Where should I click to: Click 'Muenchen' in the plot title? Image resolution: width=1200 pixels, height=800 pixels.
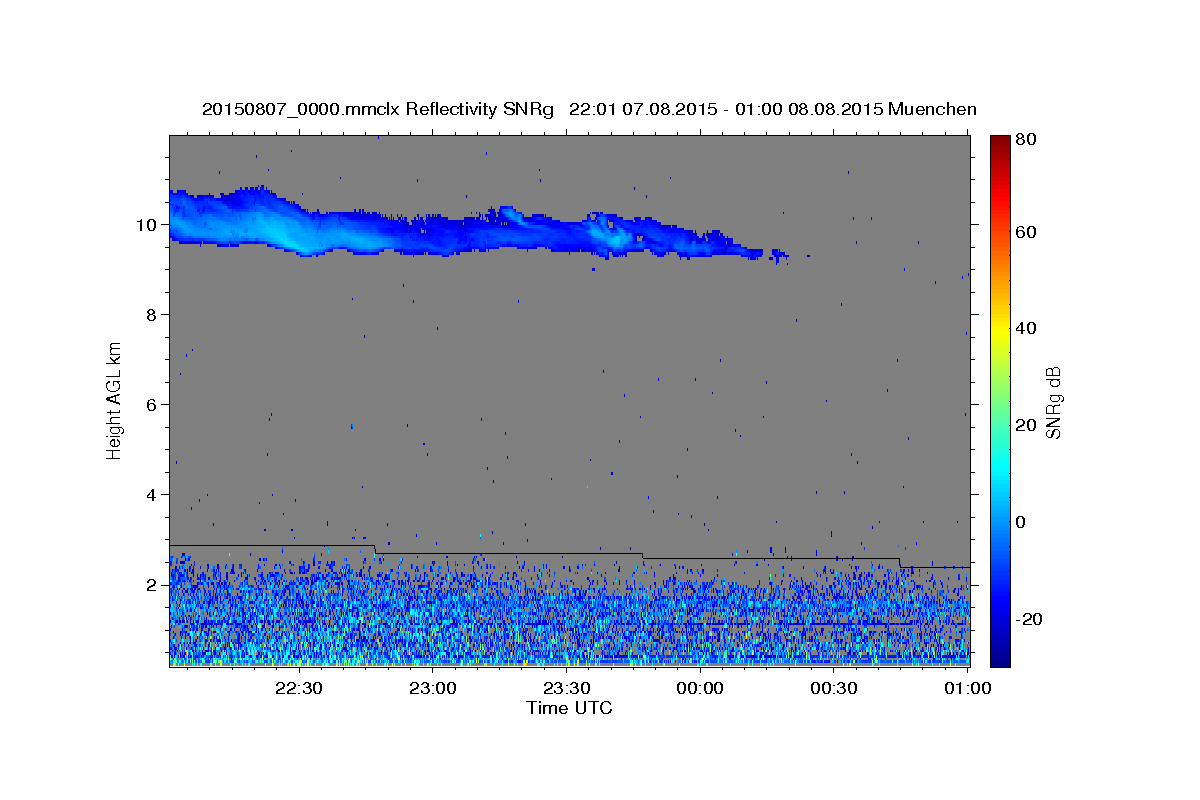tap(930, 110)
